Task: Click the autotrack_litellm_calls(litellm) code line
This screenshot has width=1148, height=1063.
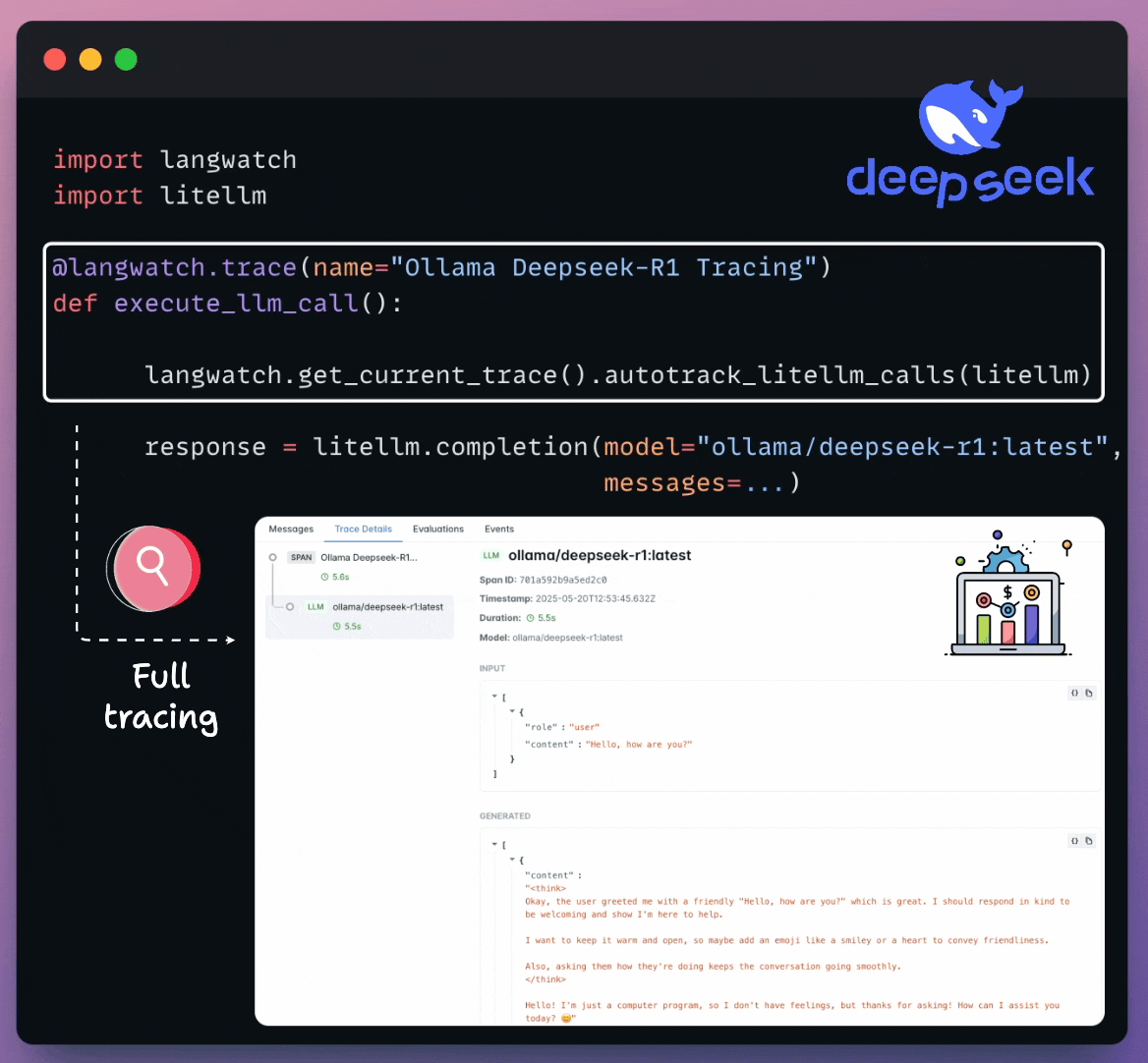Action: [618, 374]
